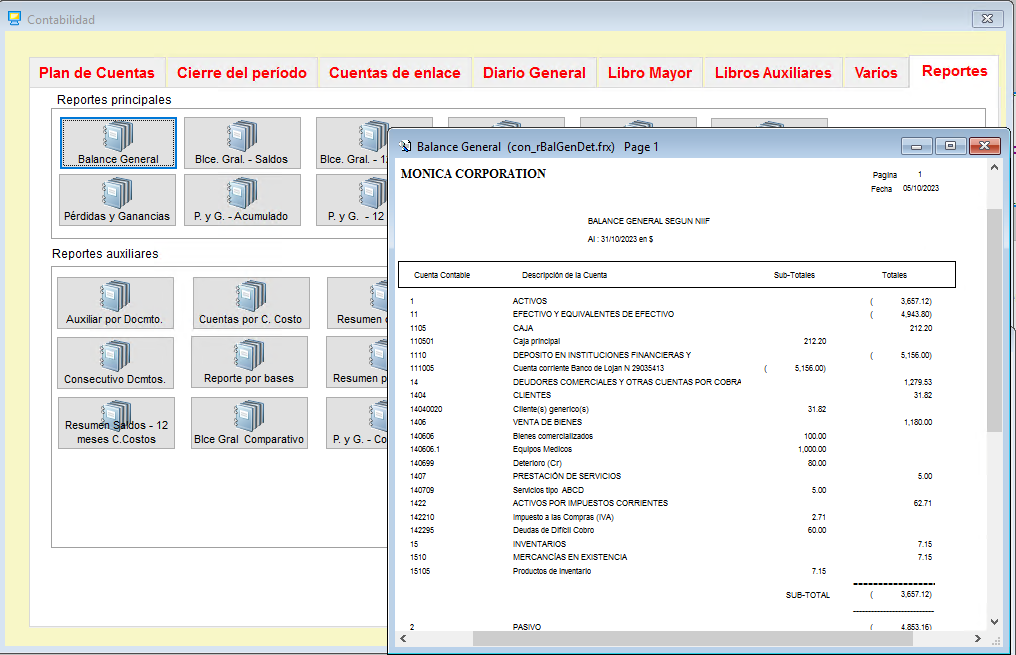Switch to the Libros Auxiliares tab

[773, 73]
